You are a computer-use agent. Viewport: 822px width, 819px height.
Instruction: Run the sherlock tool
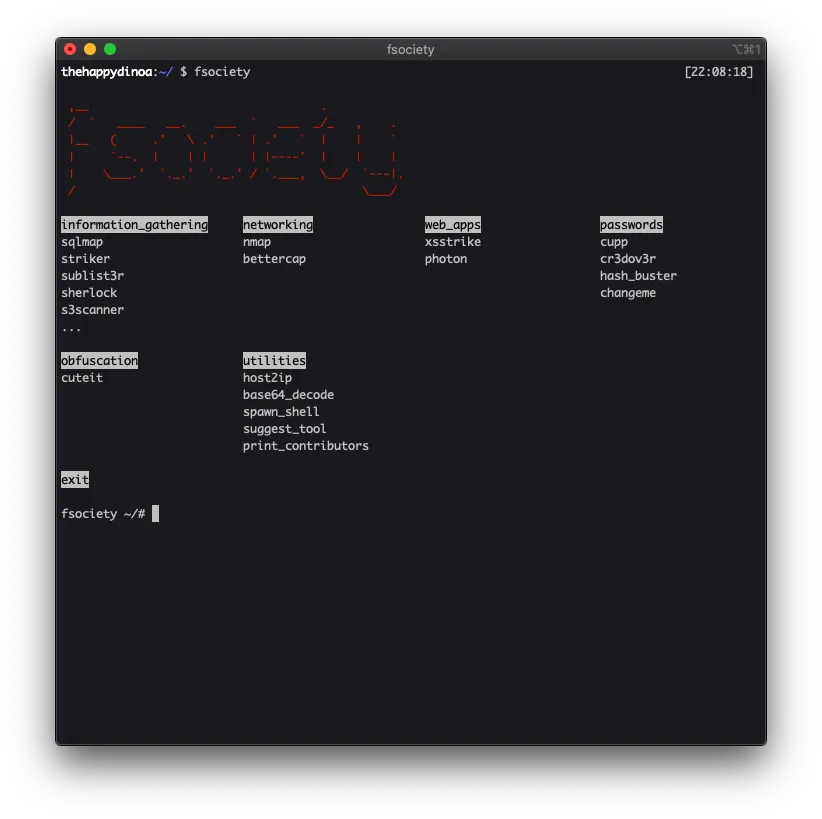(89, 292)
